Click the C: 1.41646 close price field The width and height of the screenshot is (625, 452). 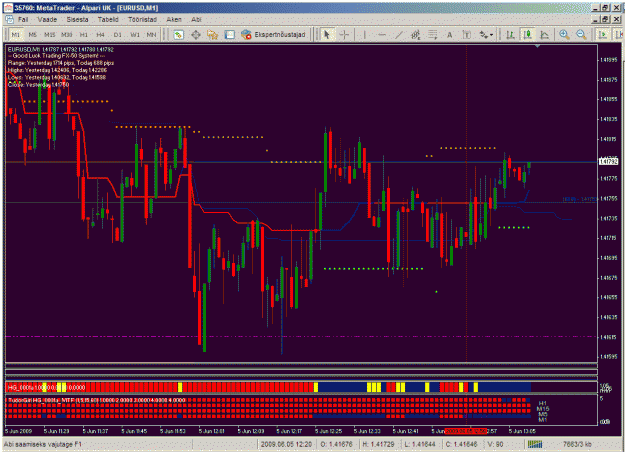click(461, 444)
